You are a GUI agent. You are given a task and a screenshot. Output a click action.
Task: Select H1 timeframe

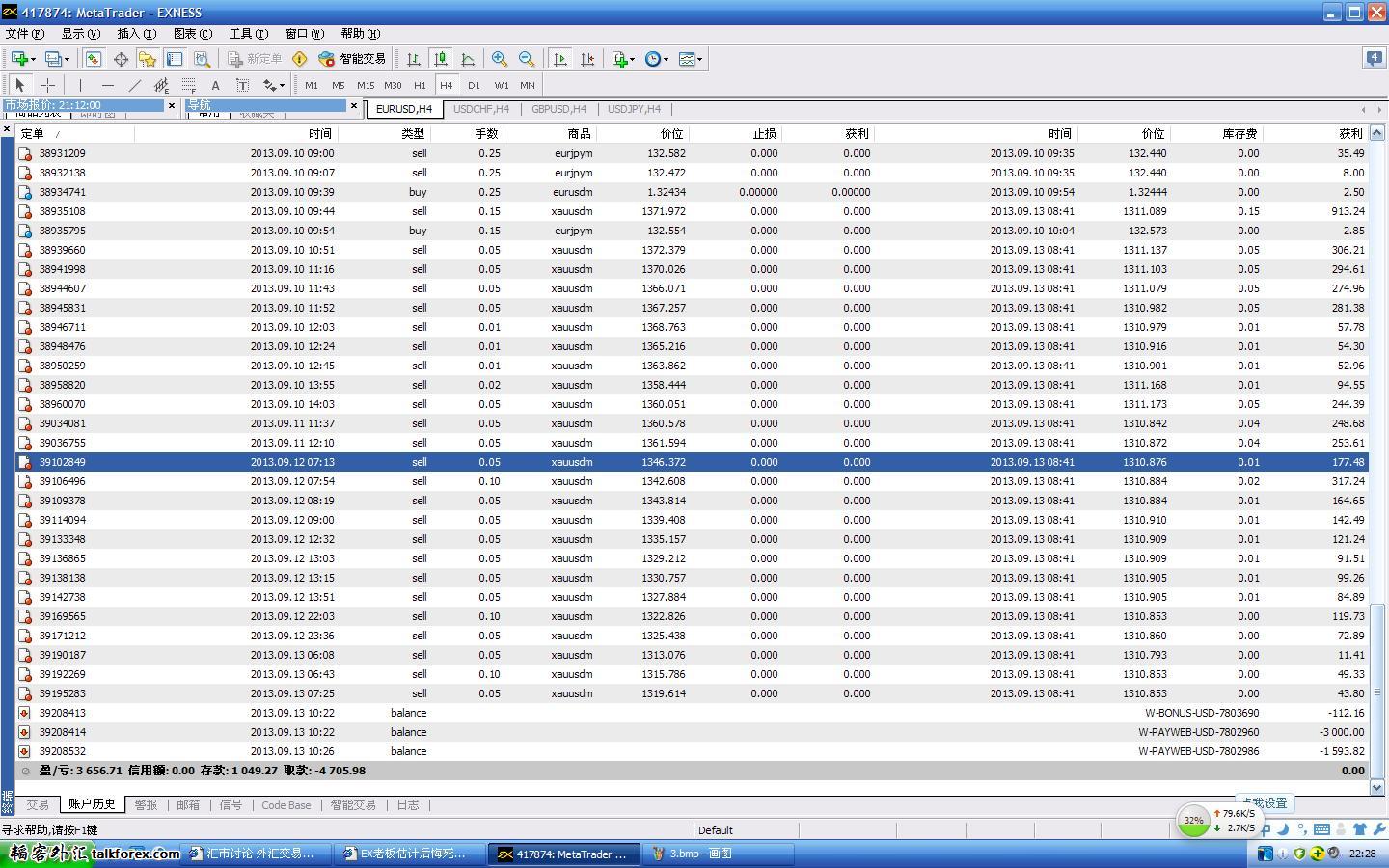[x=419, y=85]
